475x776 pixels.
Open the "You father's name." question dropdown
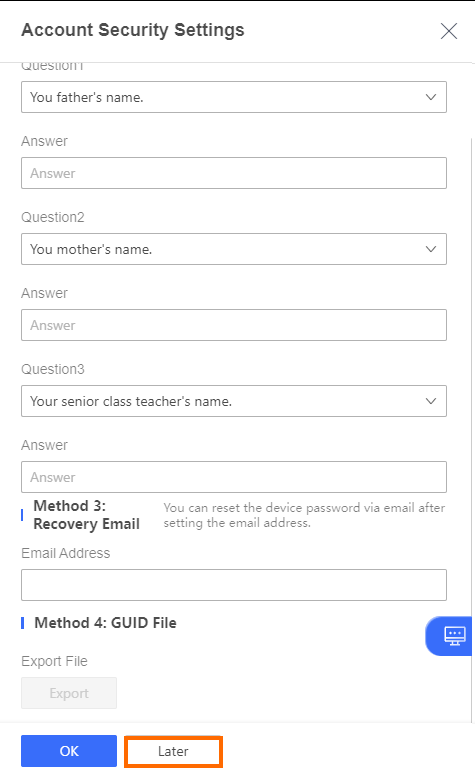[x=234, y=97]
